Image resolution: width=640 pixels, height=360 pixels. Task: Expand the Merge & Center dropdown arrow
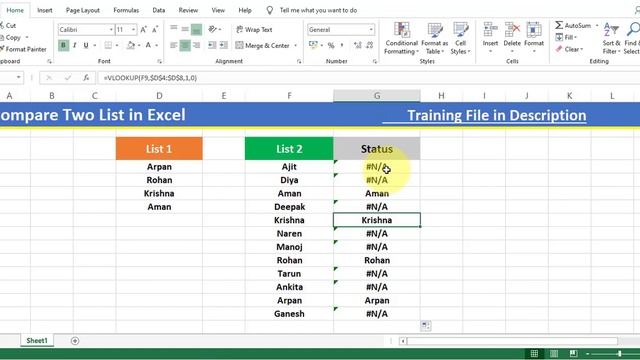pos(296,46)
